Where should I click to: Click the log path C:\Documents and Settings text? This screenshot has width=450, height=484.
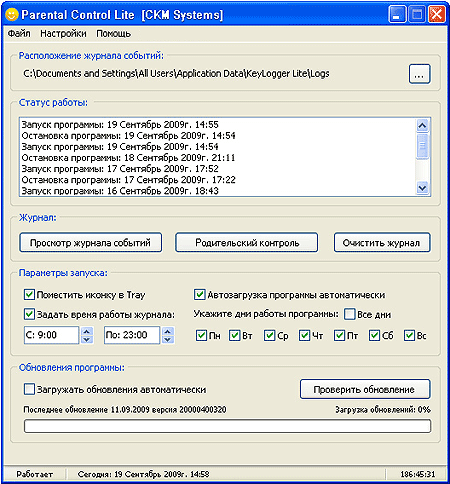click(176, 74)
